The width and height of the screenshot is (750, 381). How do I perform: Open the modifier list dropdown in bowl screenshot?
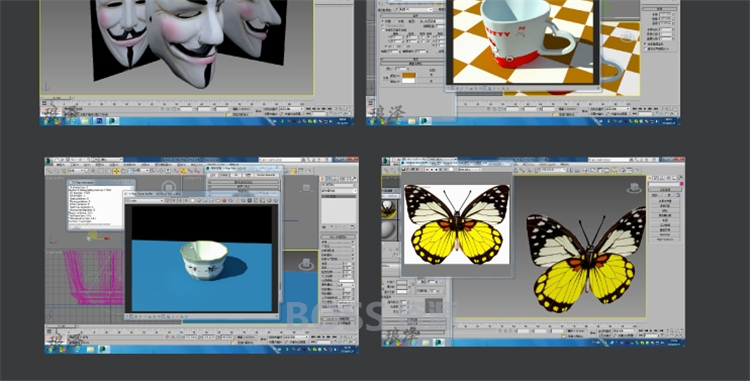click(x=339, y=191)
